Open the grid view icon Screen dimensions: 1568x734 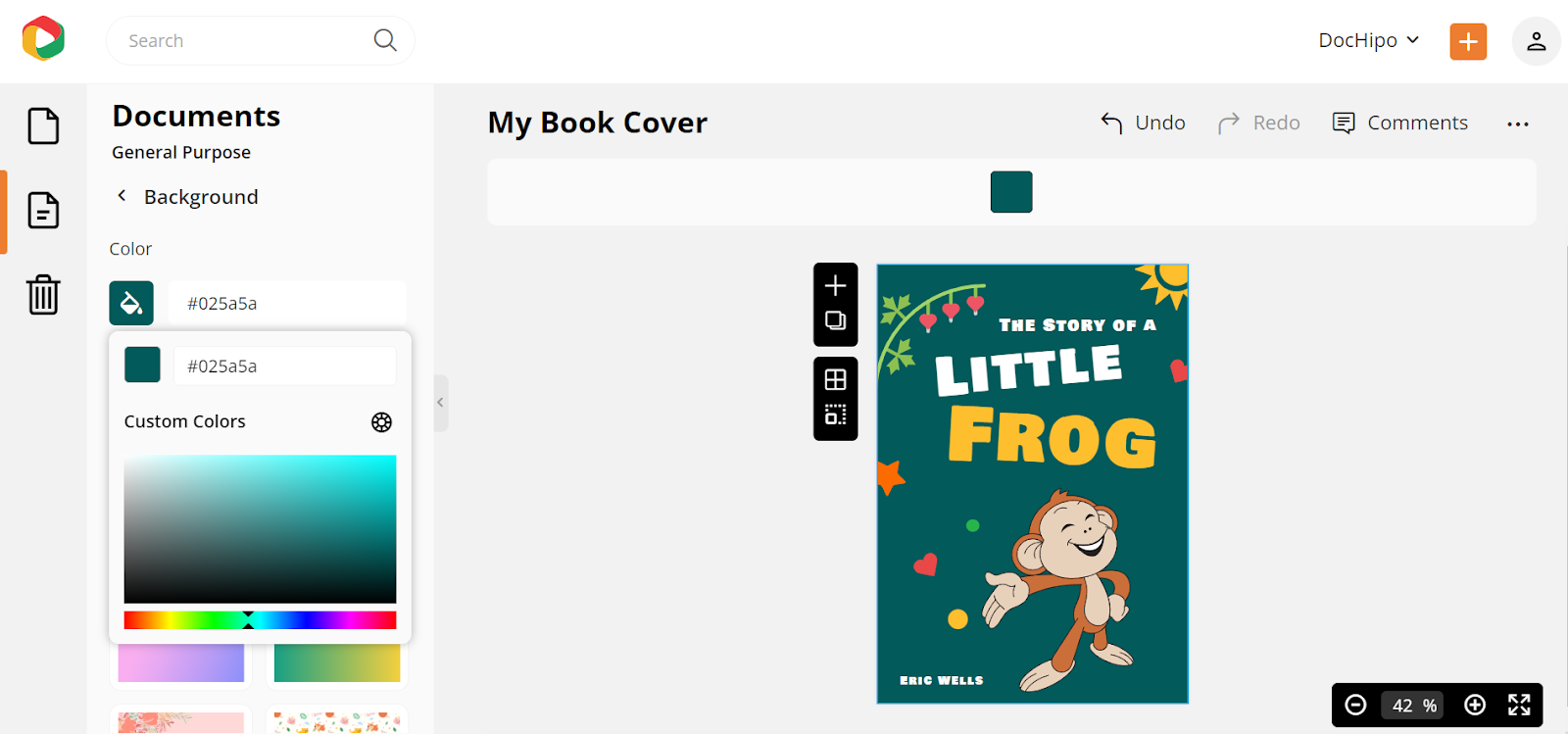[835, 379]
